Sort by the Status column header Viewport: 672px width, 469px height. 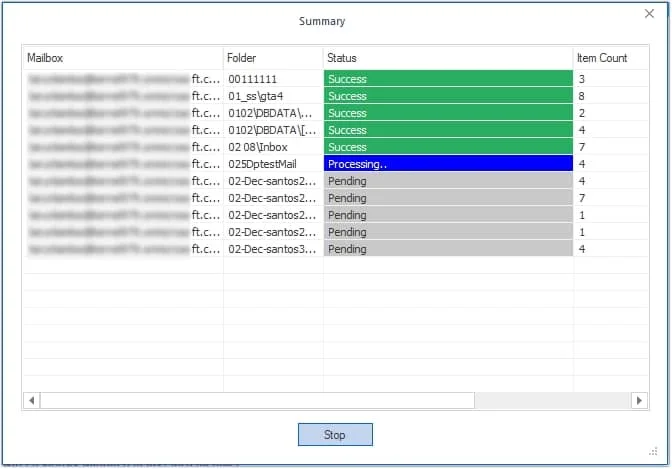click(448, 58)
